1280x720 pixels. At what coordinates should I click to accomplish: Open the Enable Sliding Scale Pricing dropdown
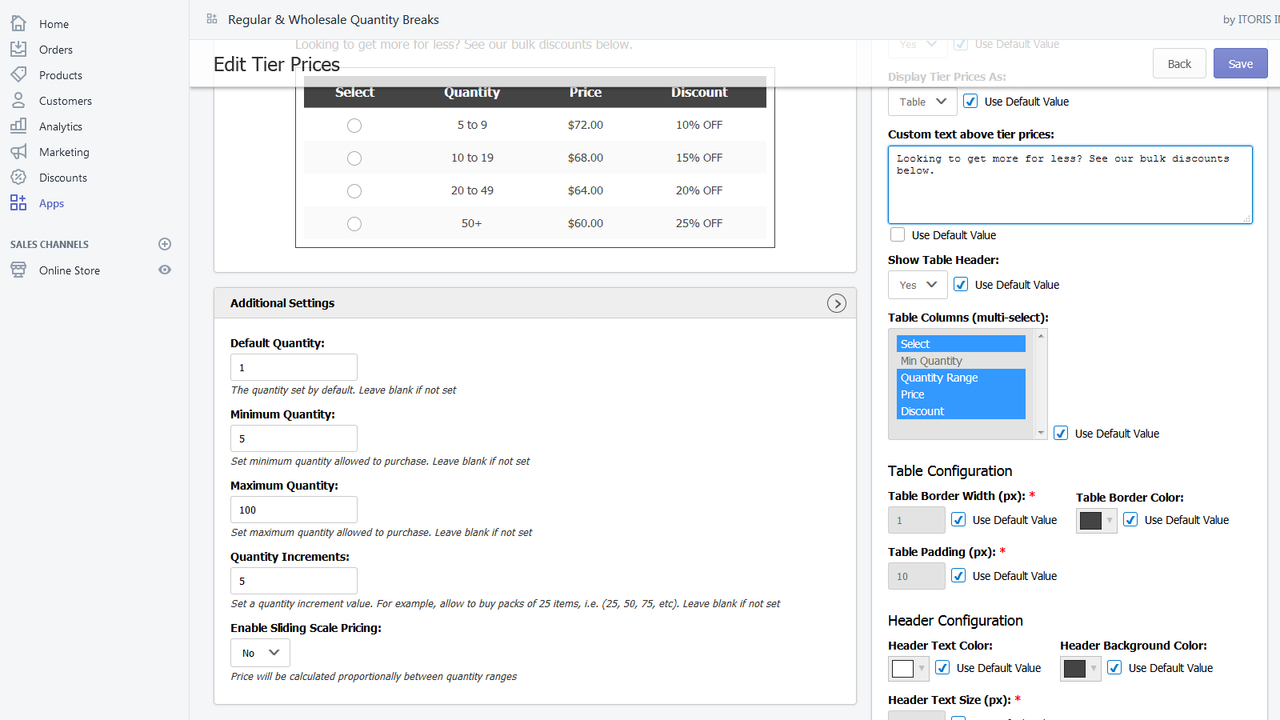click(x=259, y=652)
